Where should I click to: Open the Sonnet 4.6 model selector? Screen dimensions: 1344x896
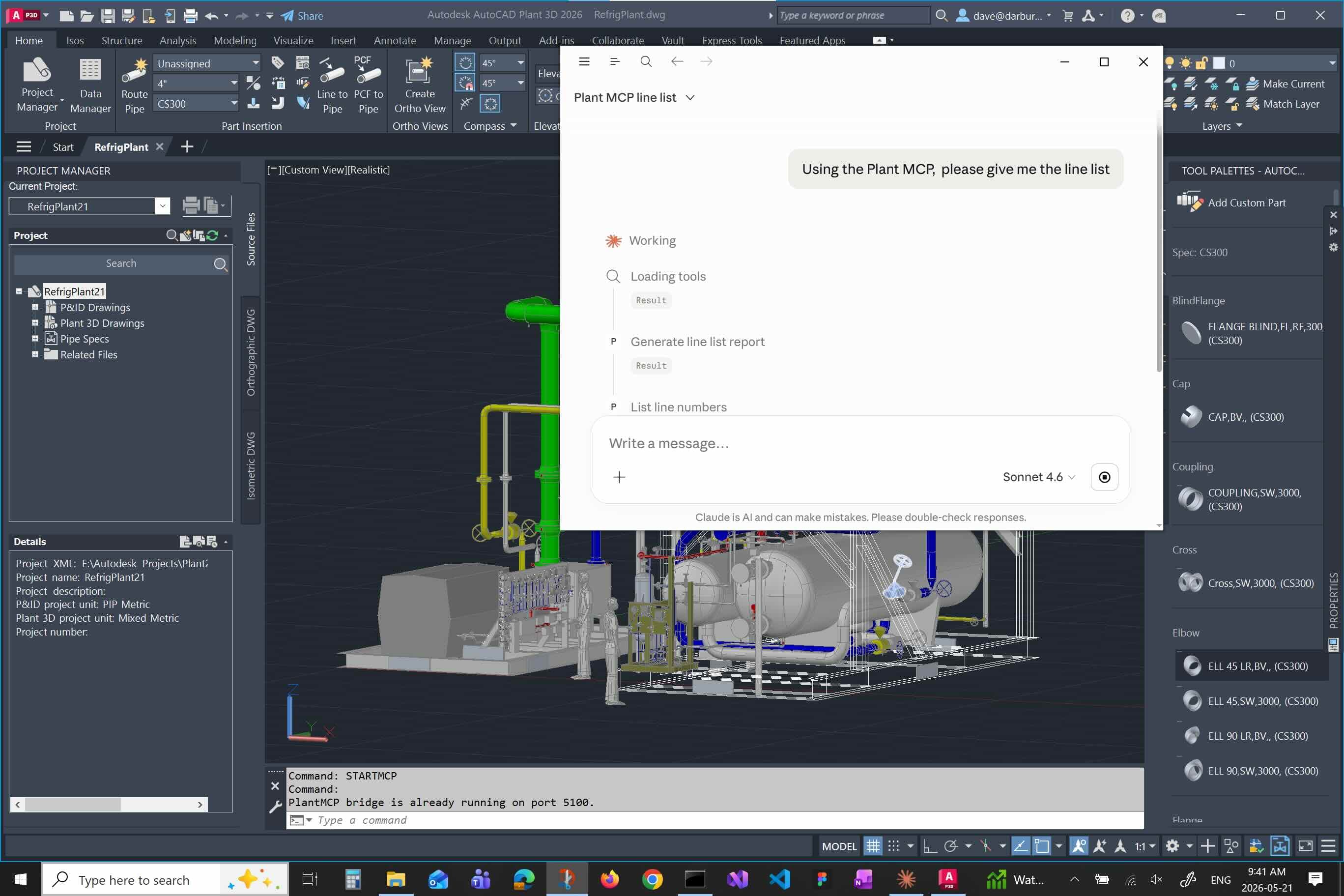1038,477
